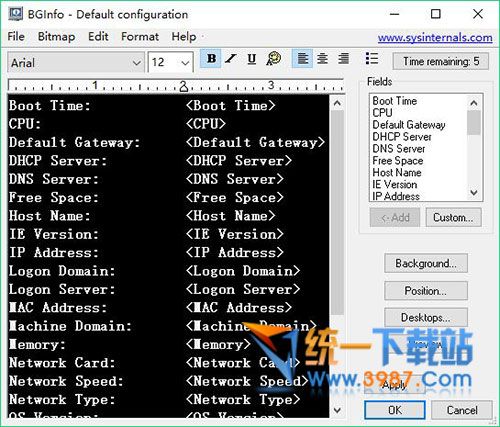Align text left

point(302,59)
